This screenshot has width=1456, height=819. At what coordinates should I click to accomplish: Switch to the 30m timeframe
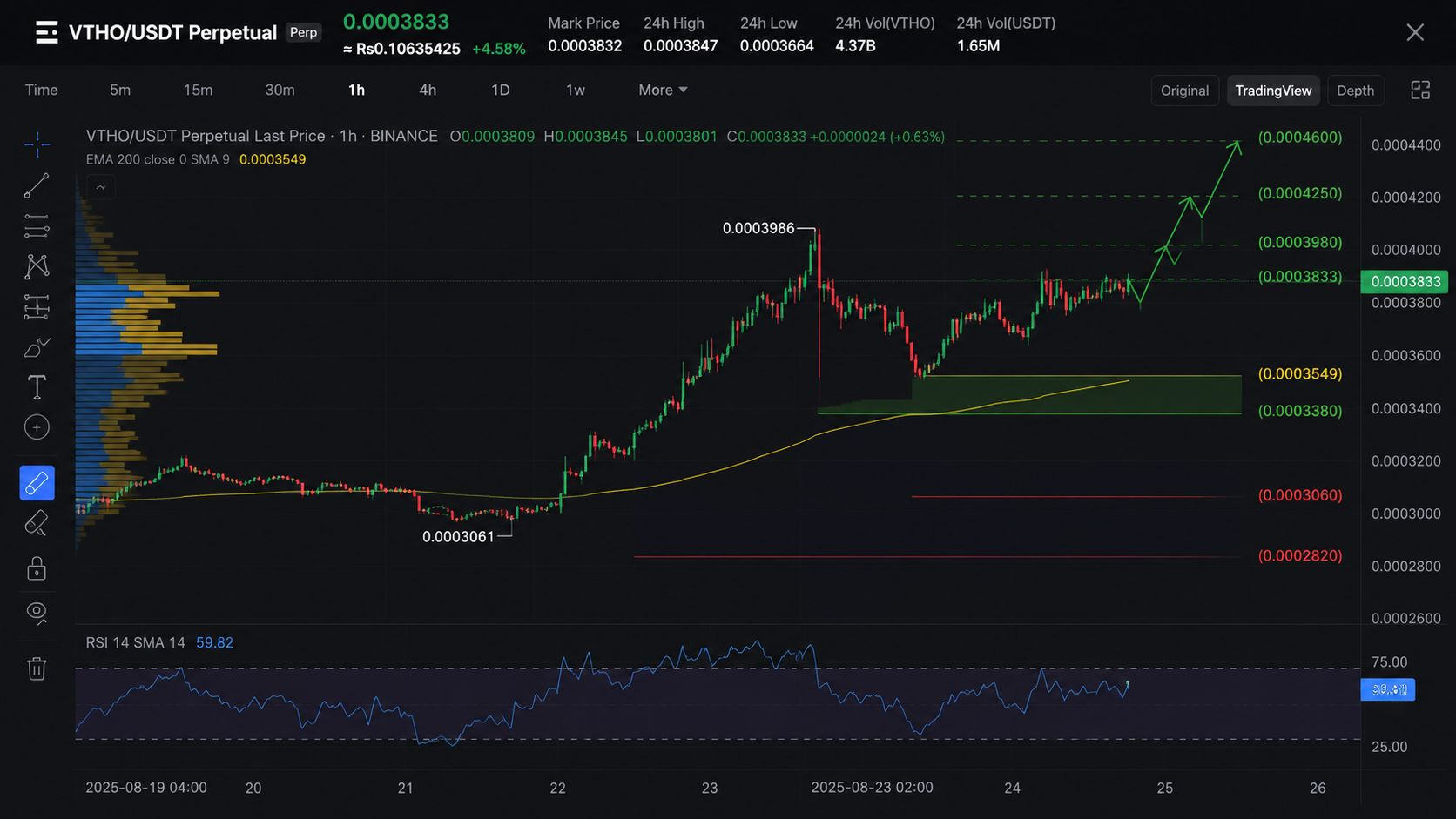coord(280,90)
